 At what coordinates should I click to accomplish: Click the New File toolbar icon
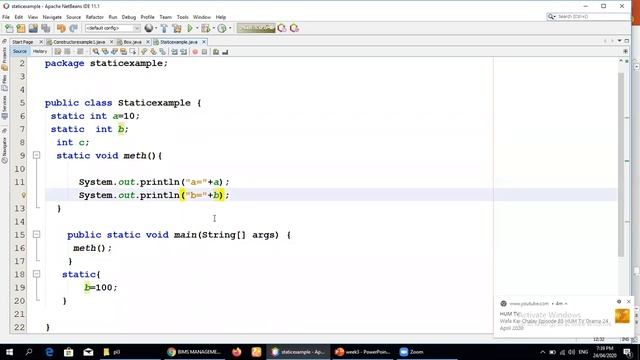pos(9,28)
